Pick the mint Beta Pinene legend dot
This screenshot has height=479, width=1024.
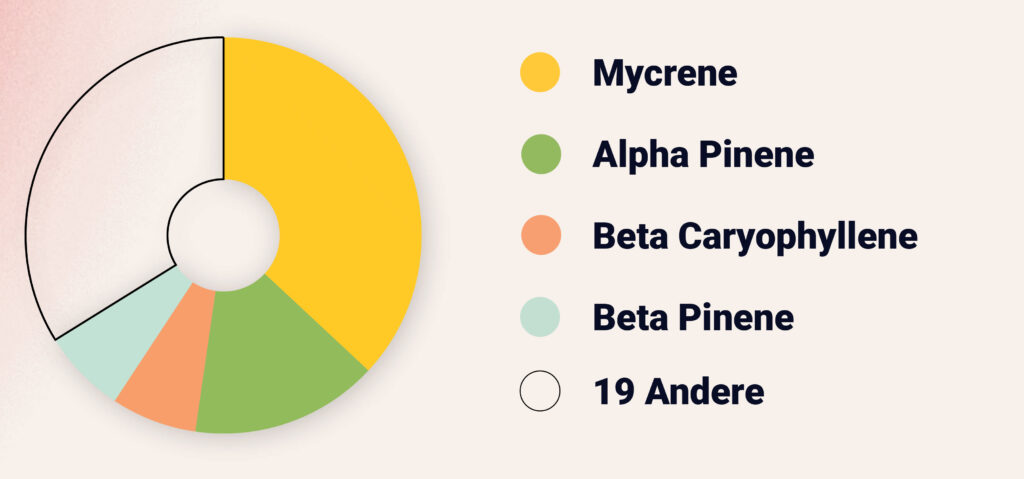pyautogui.click(x=540, y=317)
